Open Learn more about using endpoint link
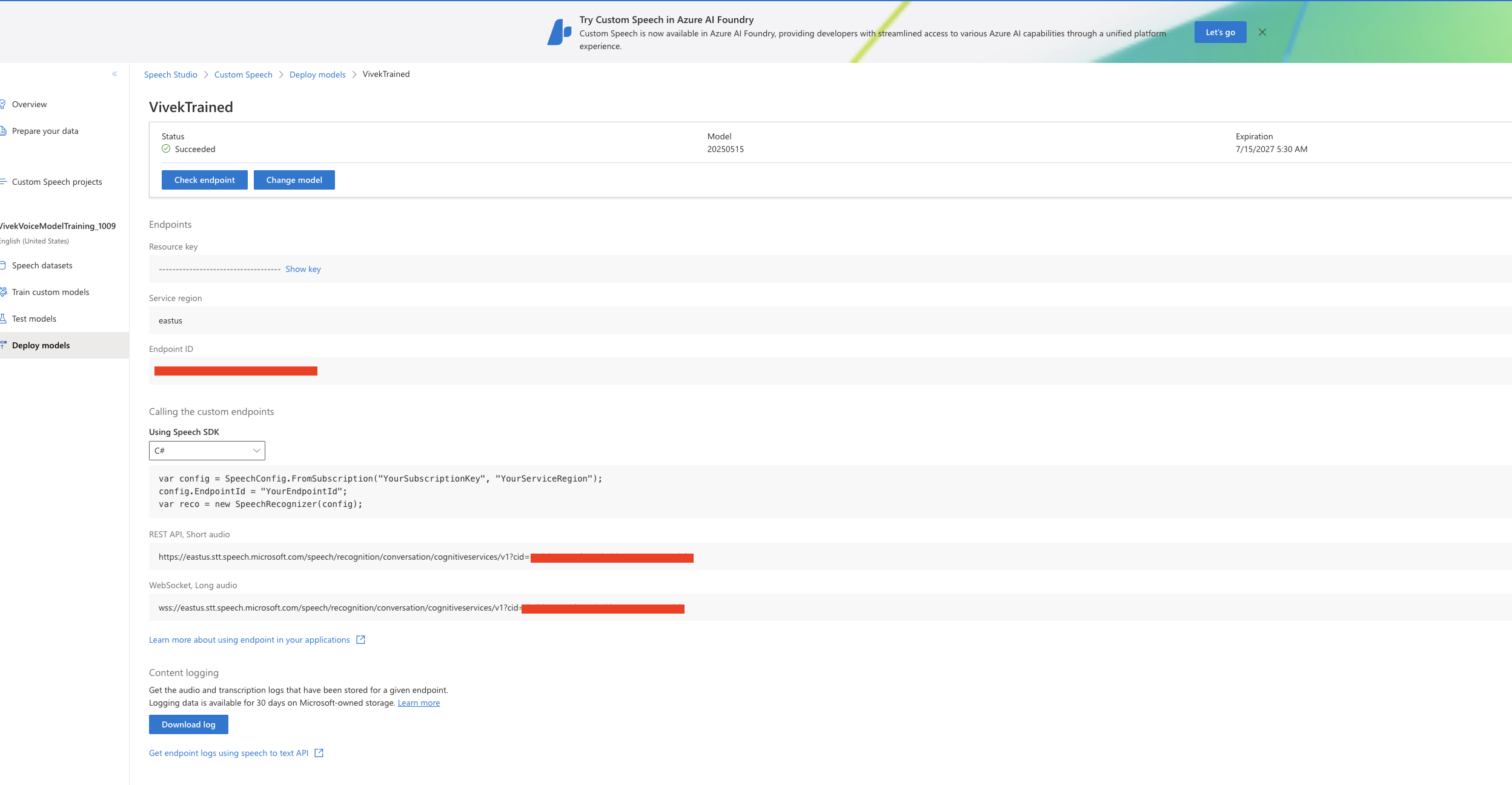 pos(250,640)
